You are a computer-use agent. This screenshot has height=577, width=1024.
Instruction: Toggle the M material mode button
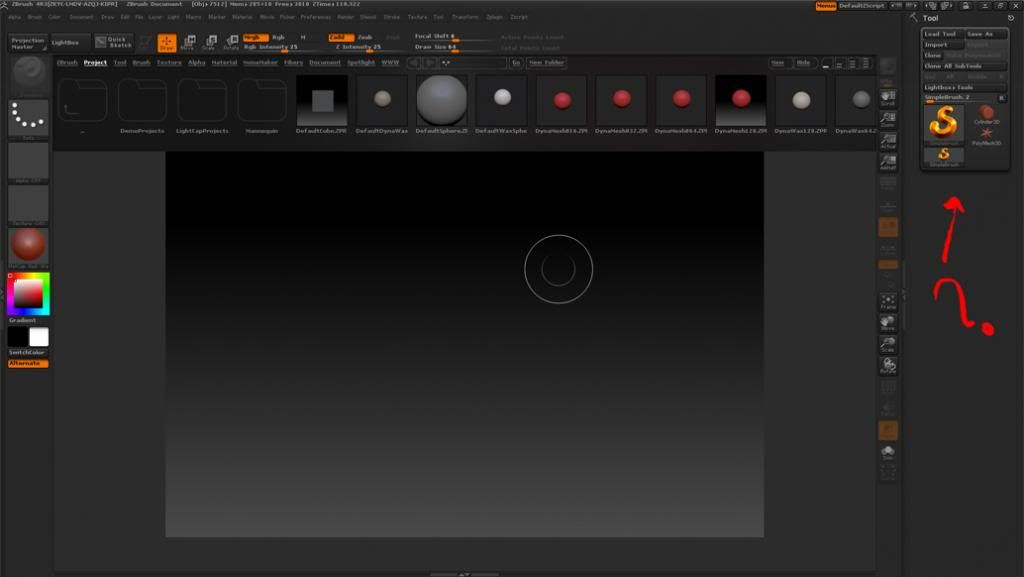coord(303,37)
